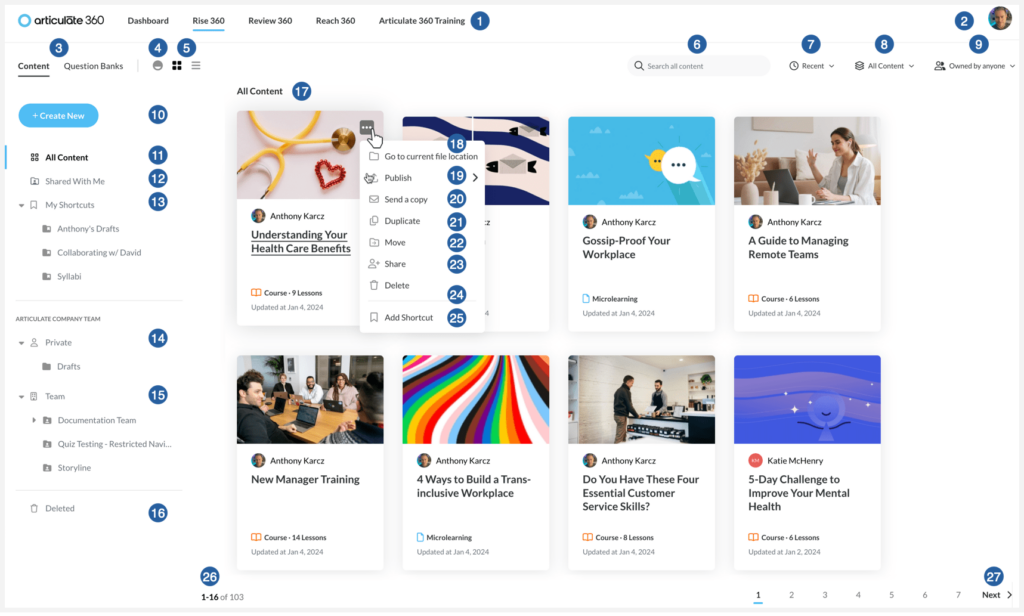Viewport: 1024px width, 616px height.
Task: Toggle the theme icon beside view buttons
Action: pyautogui.click(x=157, y=66)
